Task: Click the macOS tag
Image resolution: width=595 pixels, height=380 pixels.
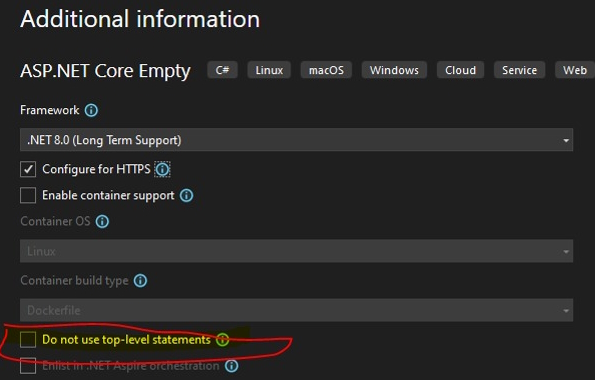Action: tap(326, 70)
